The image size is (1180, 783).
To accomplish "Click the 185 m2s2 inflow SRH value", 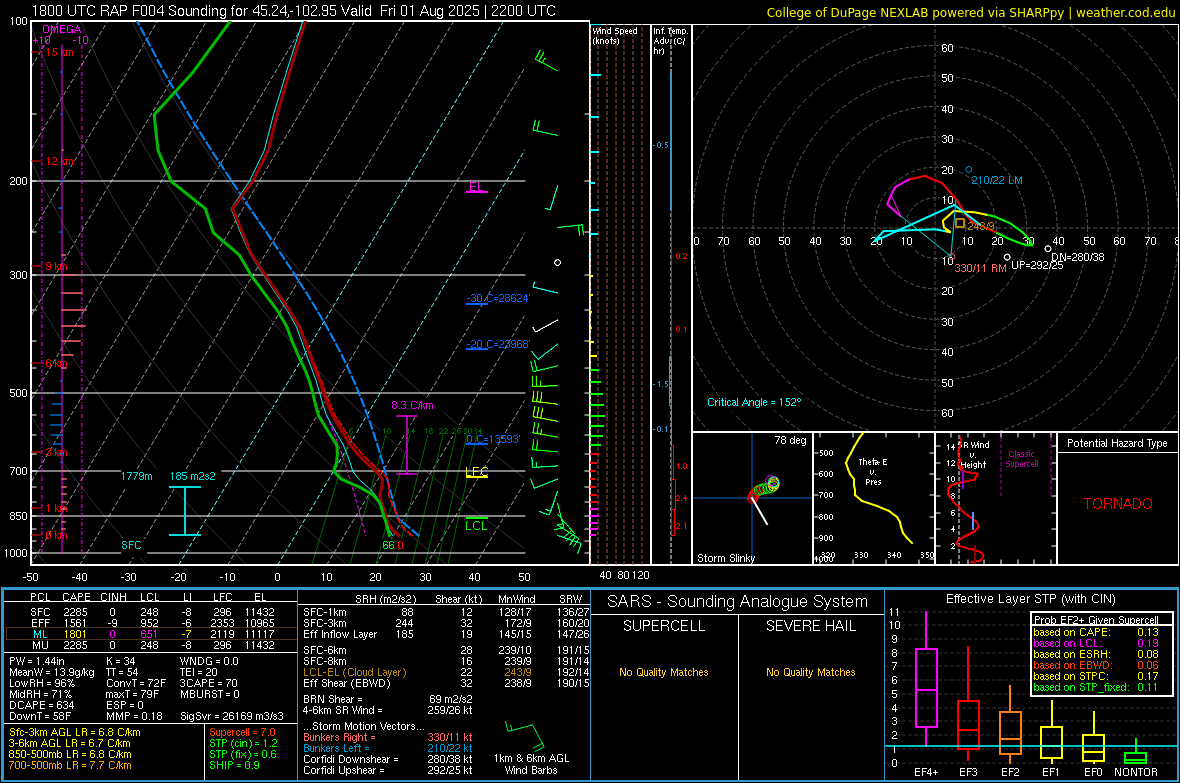I will point(193,476).
